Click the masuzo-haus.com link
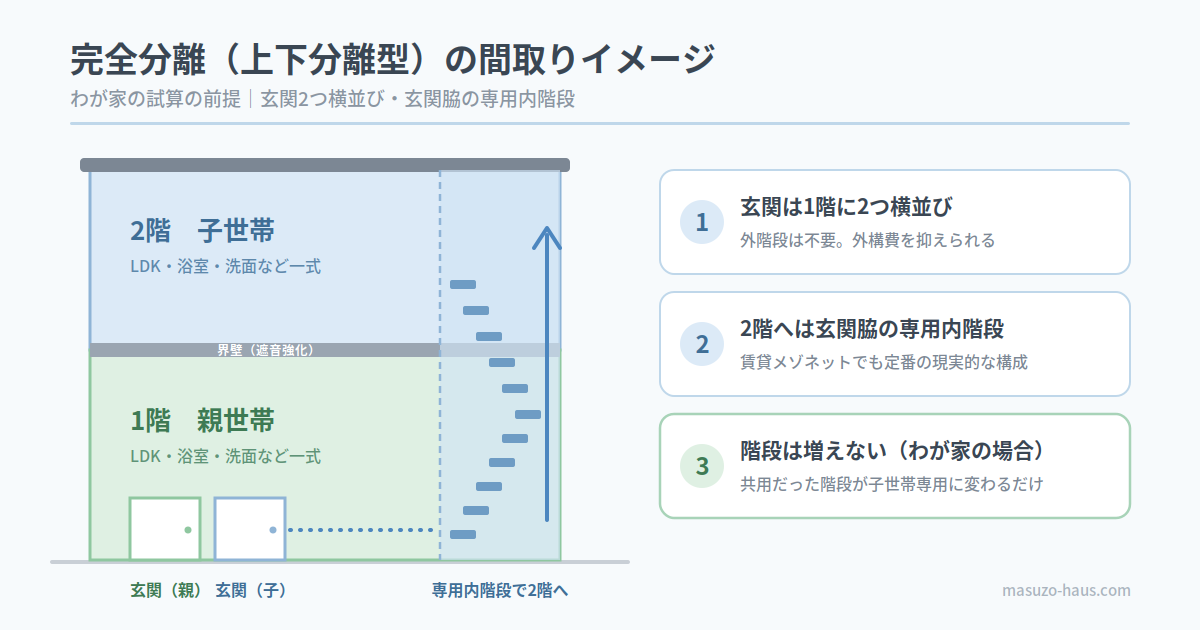The image size is (1200, 630). click(1066, 590)
